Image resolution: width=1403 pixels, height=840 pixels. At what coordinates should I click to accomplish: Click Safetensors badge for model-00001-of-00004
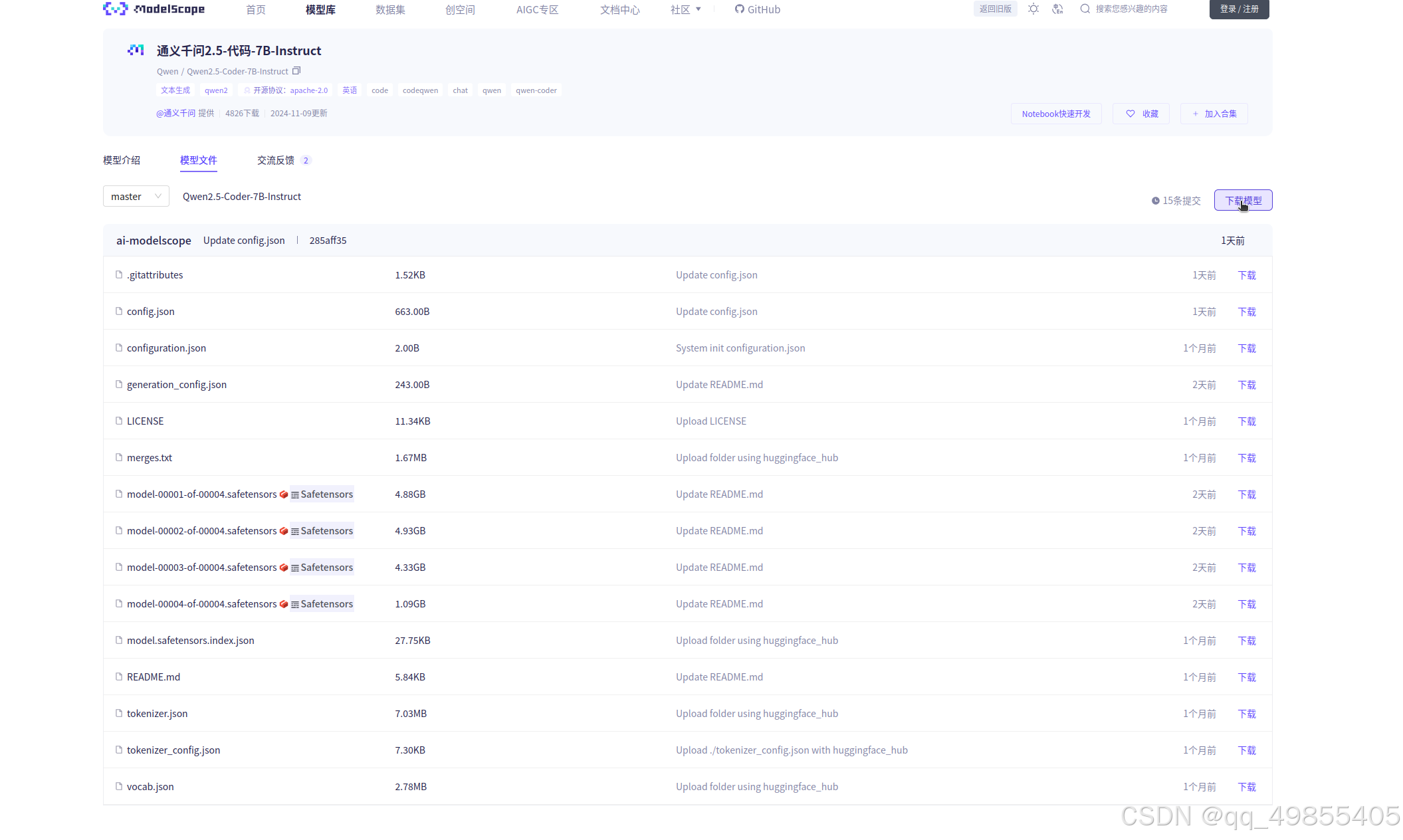point(322,494)
